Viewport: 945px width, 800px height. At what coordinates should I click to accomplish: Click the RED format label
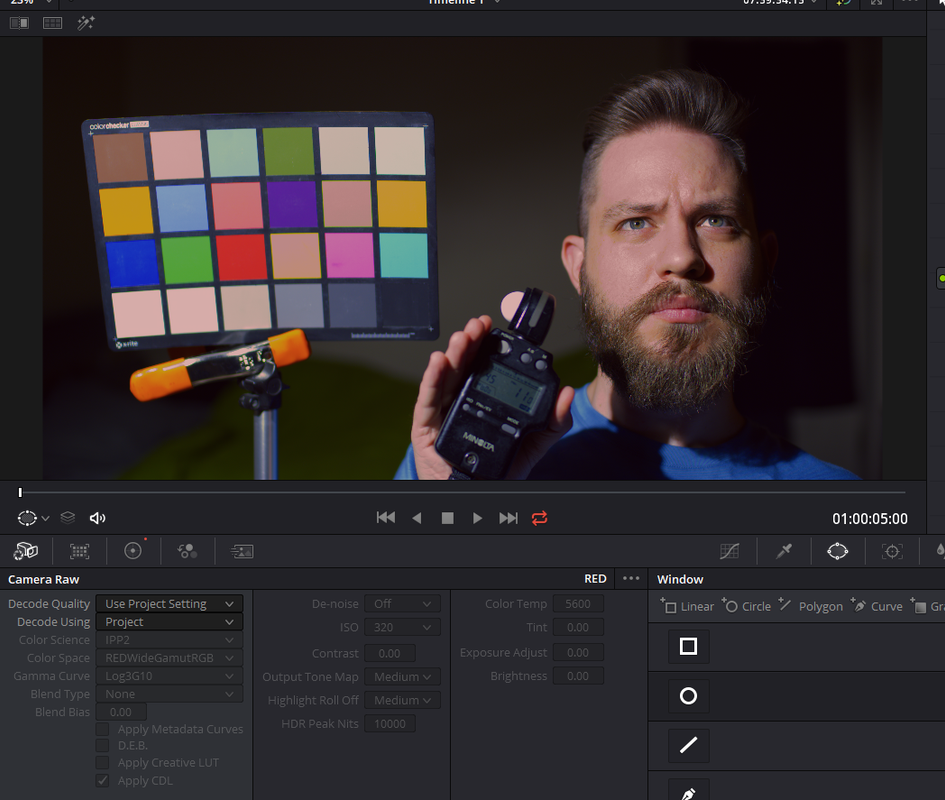coord(595,579)
